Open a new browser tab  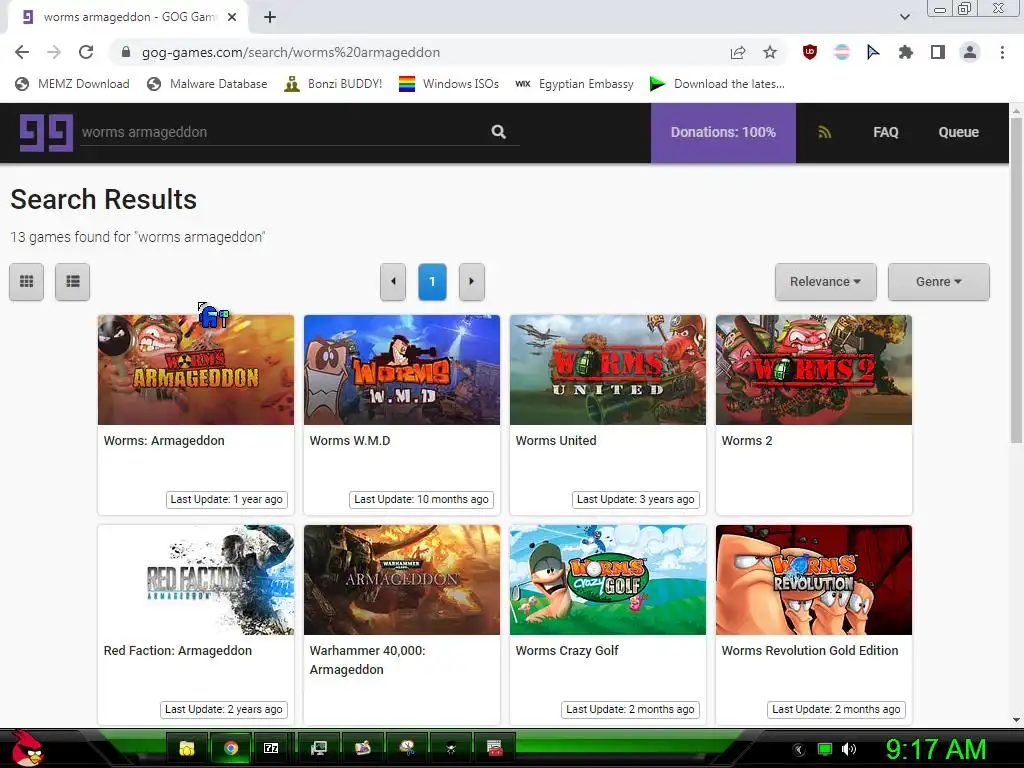[x=270, y=17]
